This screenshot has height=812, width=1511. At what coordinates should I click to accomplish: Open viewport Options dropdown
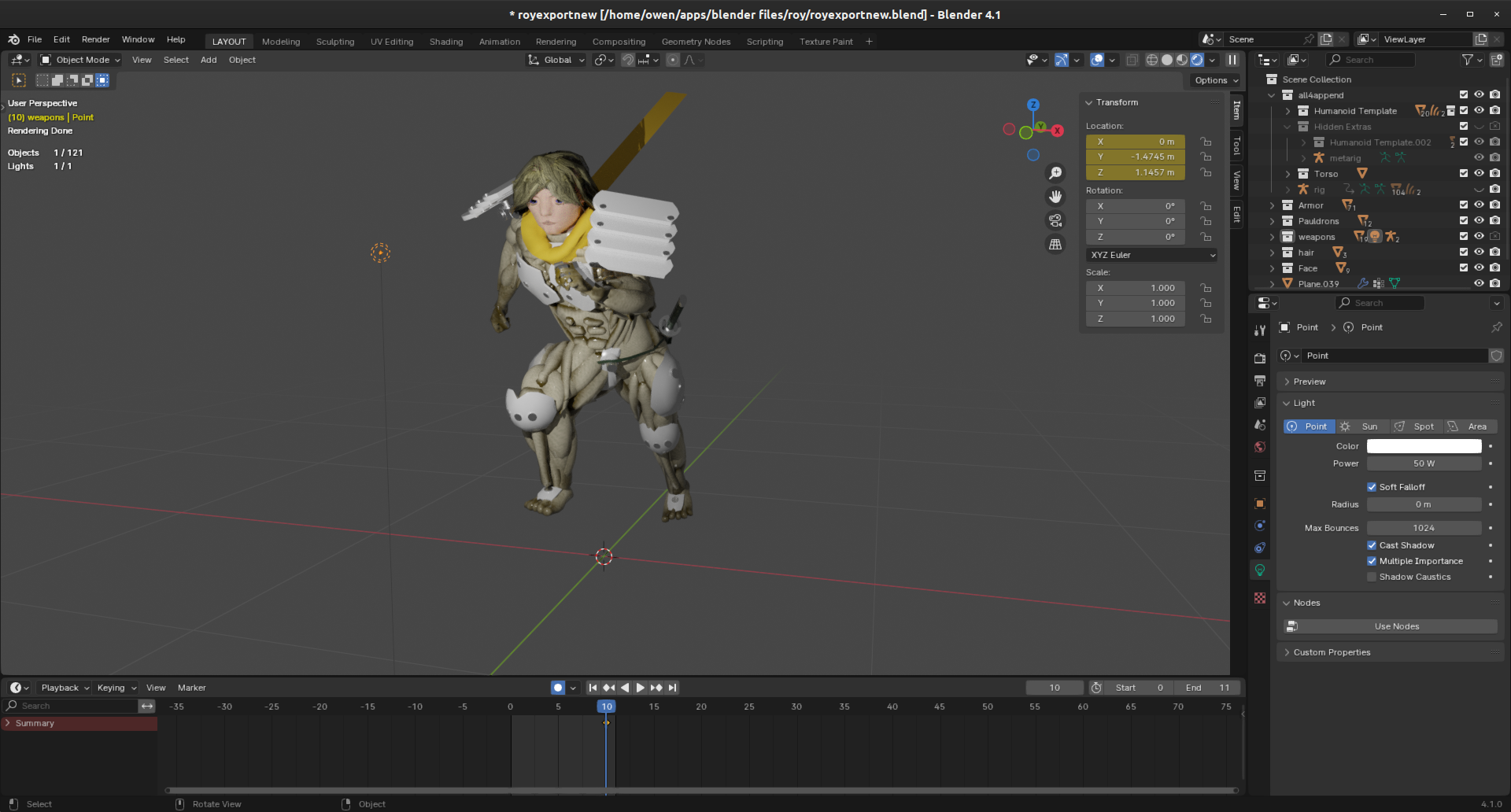[1216, 80]
